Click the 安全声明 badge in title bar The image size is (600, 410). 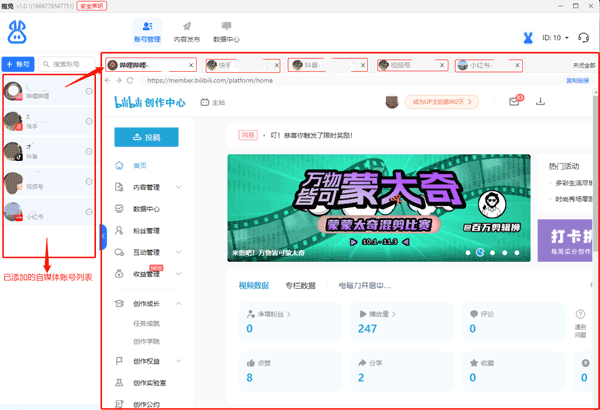click(x=91, y=6)
